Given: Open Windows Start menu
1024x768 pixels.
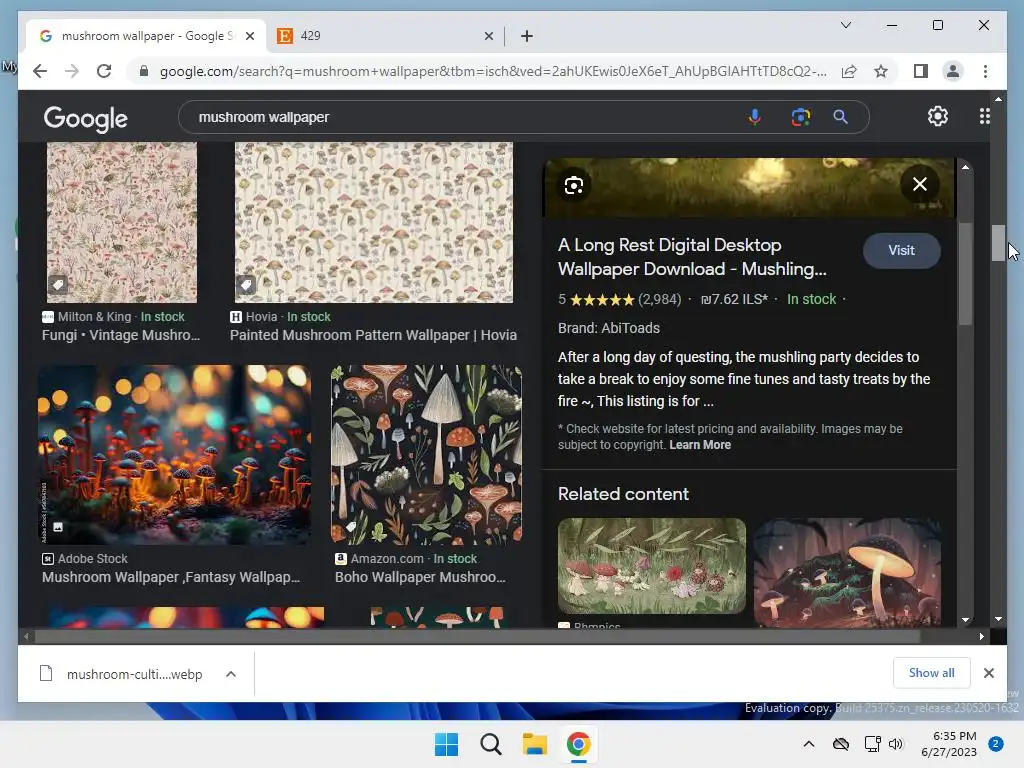Looking at the screenshot, I should point(447,744).
